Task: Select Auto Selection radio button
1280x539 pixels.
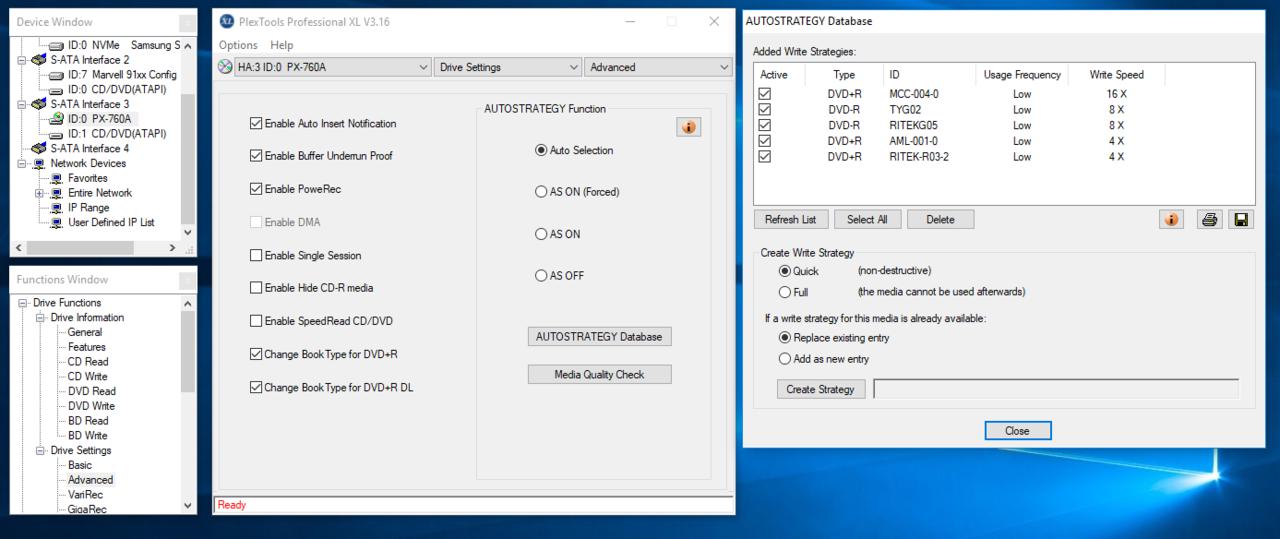Action: [541, 150]
